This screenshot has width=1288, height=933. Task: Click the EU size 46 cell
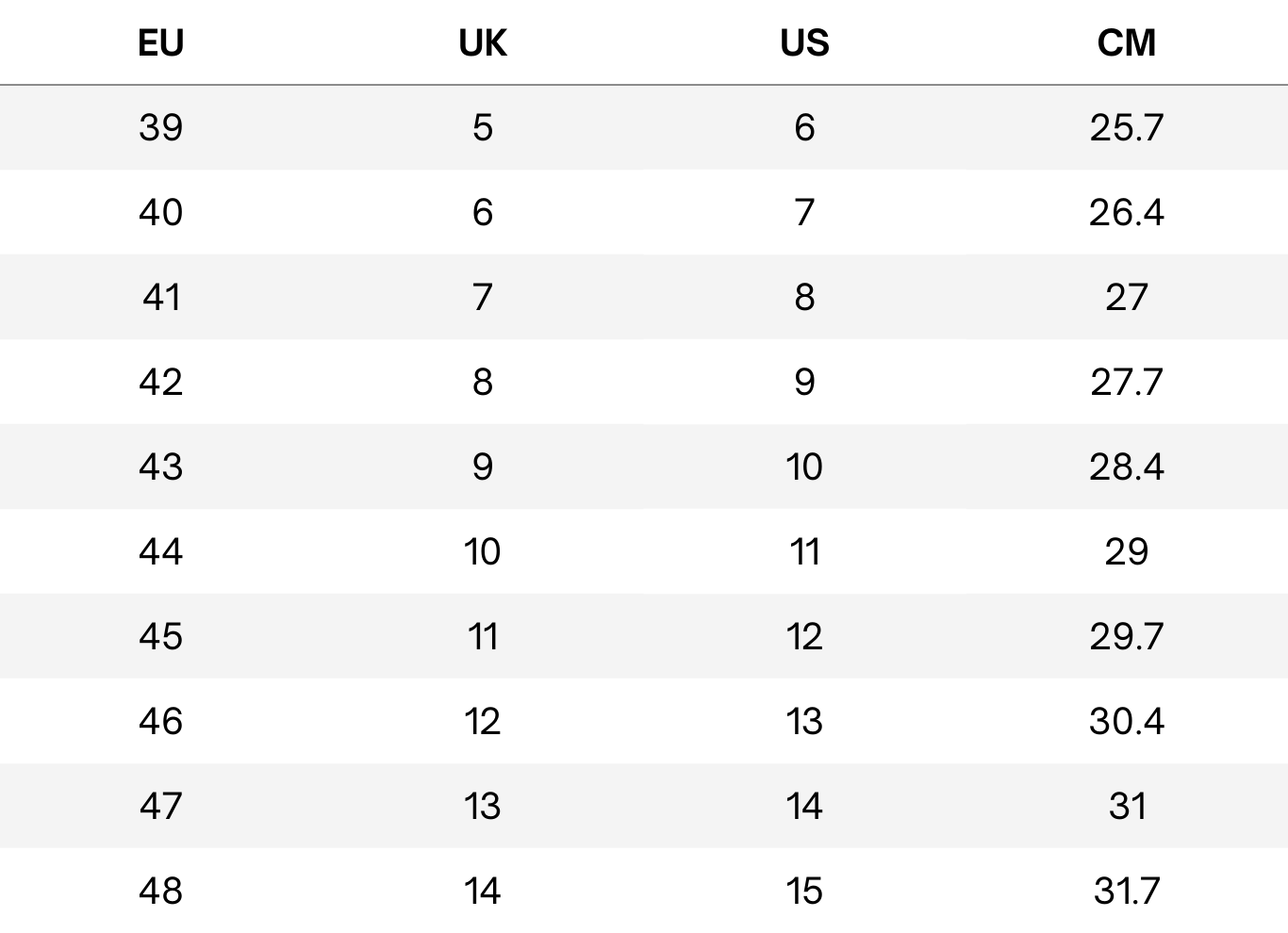click(x=160, y=722)
